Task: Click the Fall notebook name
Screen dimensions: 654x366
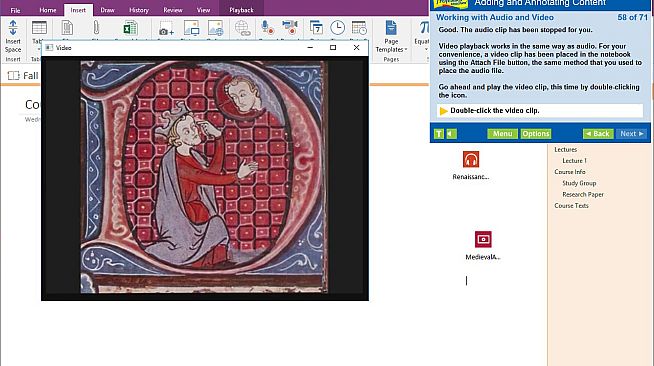Action: 30,75
